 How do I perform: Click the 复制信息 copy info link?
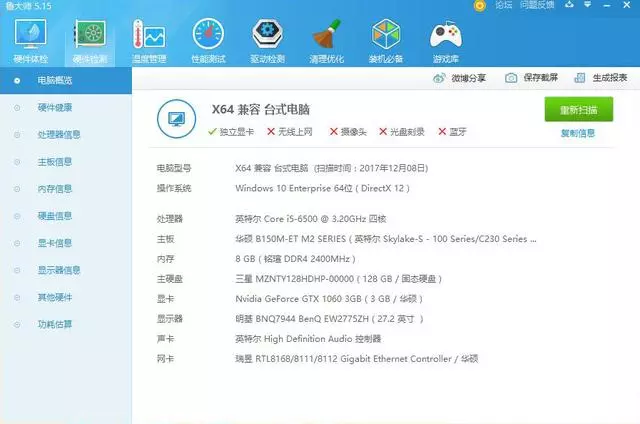pos(578,133)
